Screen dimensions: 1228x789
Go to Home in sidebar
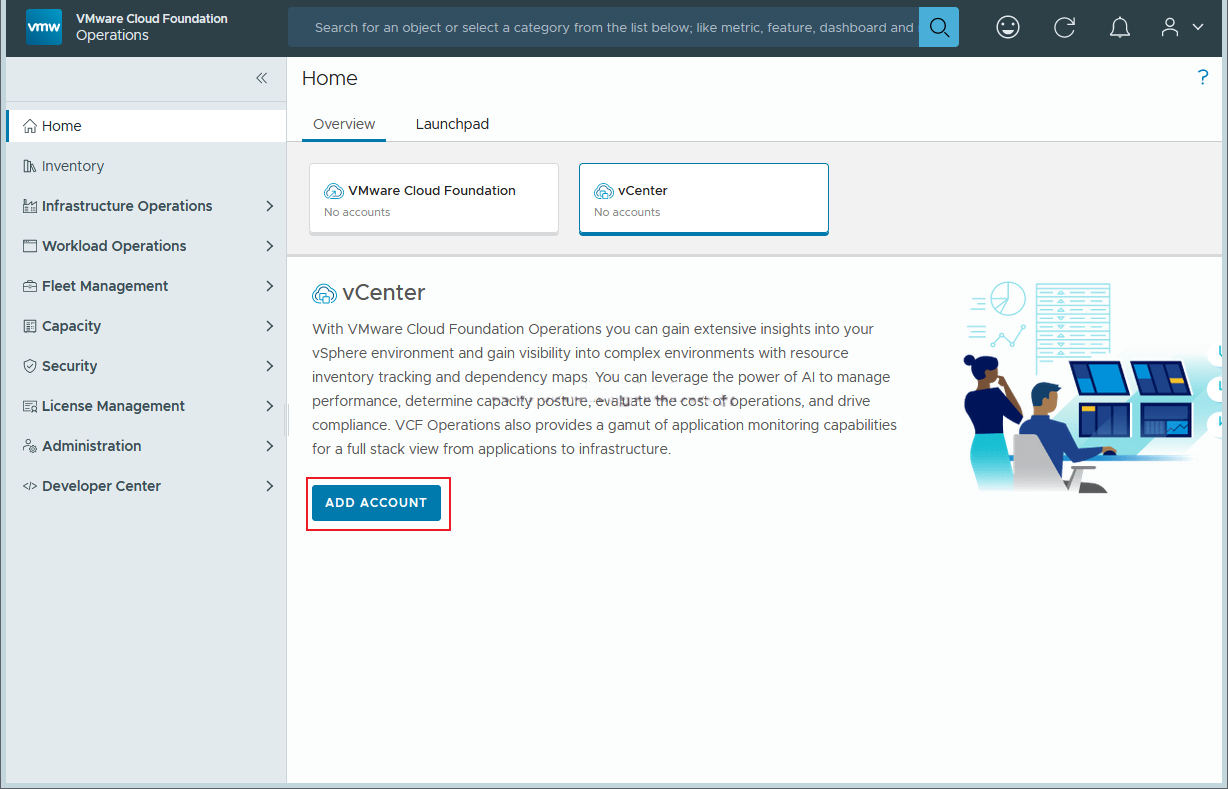(x=62, y=126)
